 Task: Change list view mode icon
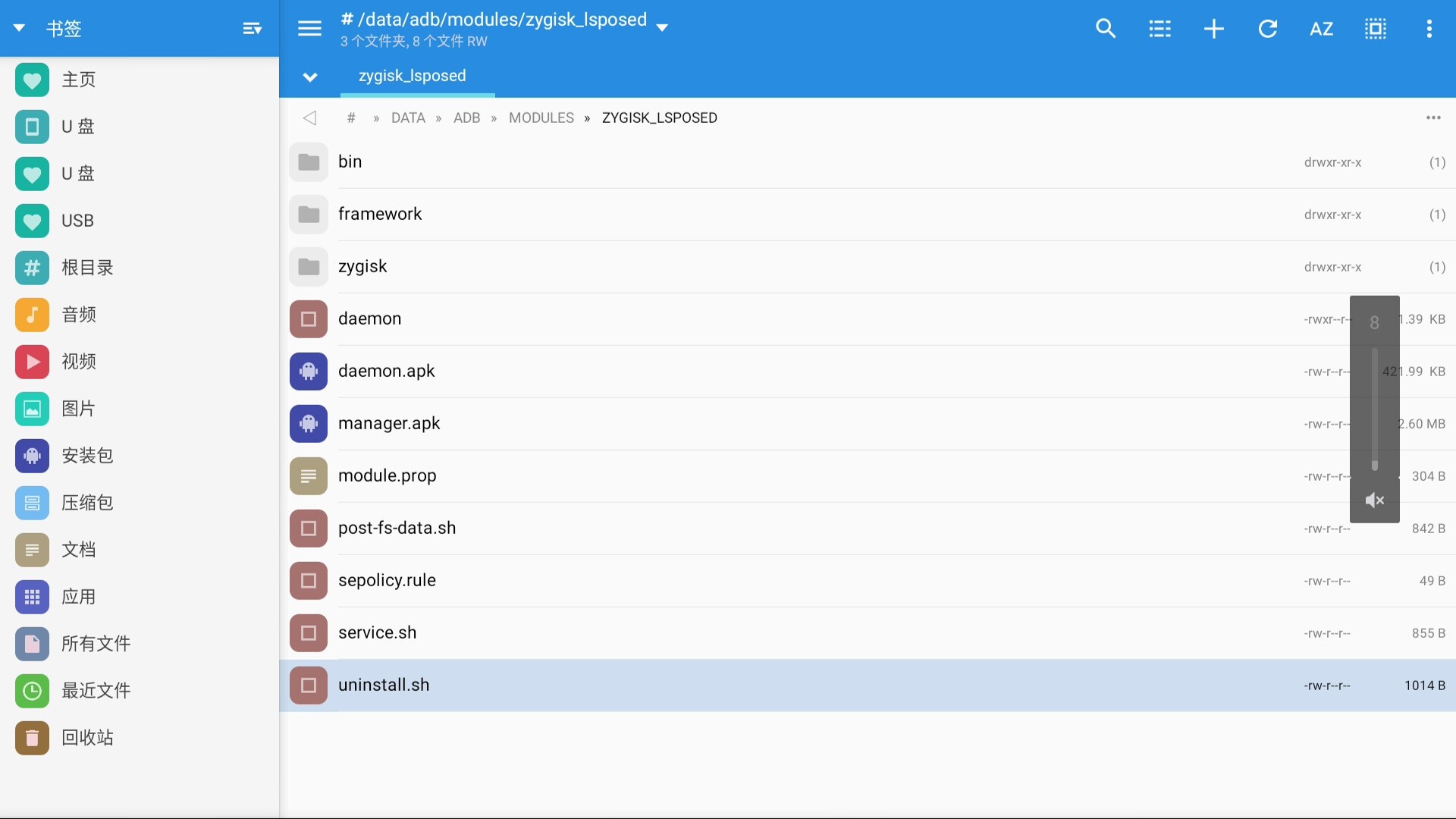tap(1159, 29)
